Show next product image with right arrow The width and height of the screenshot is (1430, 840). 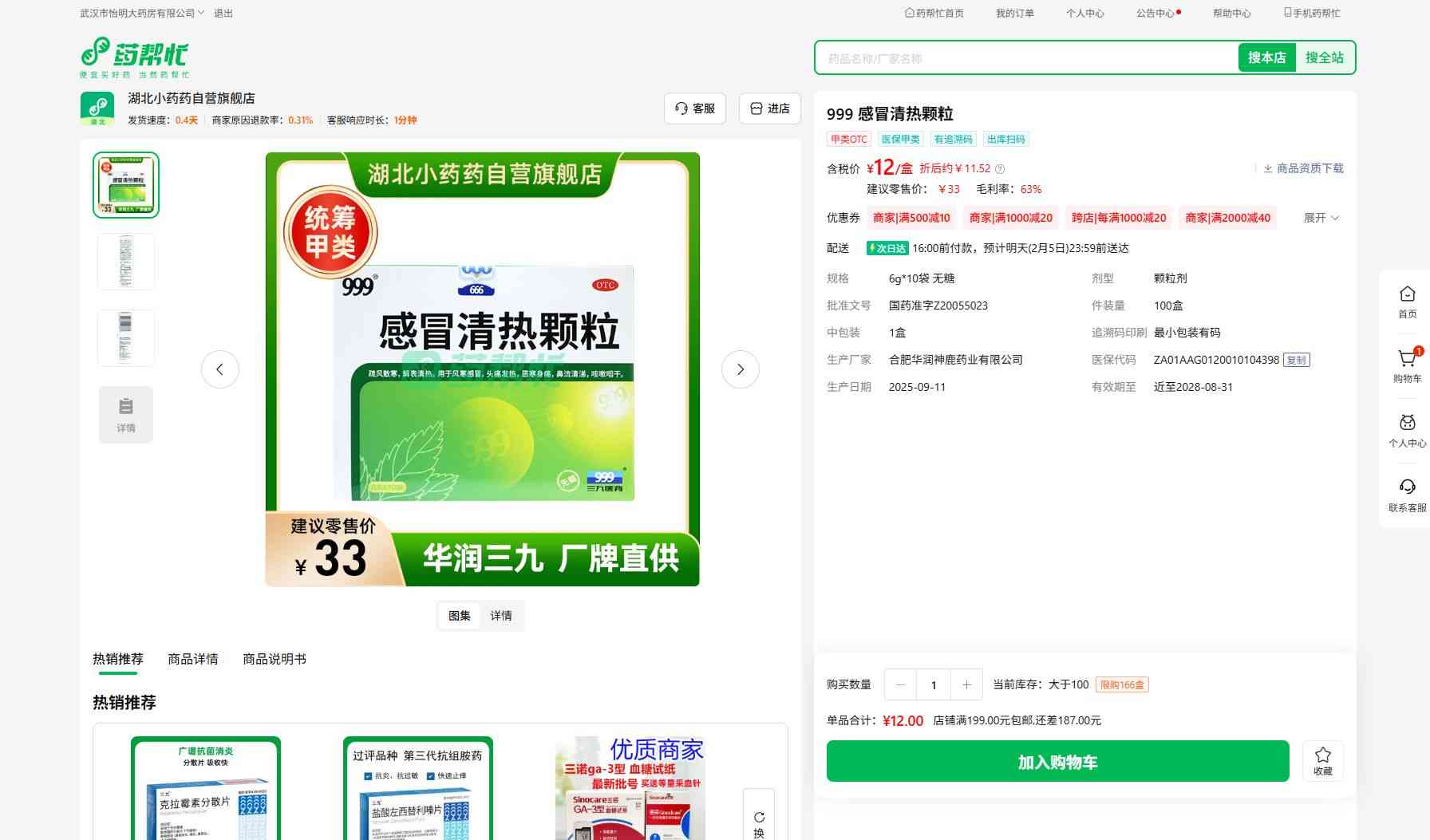[x=741, y=369]
